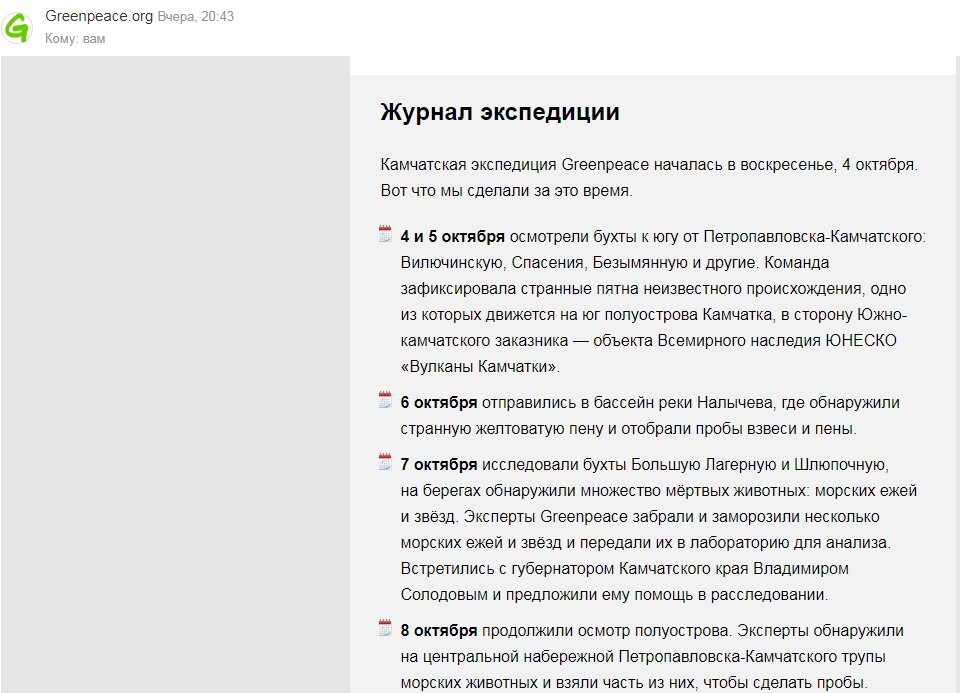Select the bold date "8 октября"
This screenshot has height=693, width=960.
tap(438, 631)
